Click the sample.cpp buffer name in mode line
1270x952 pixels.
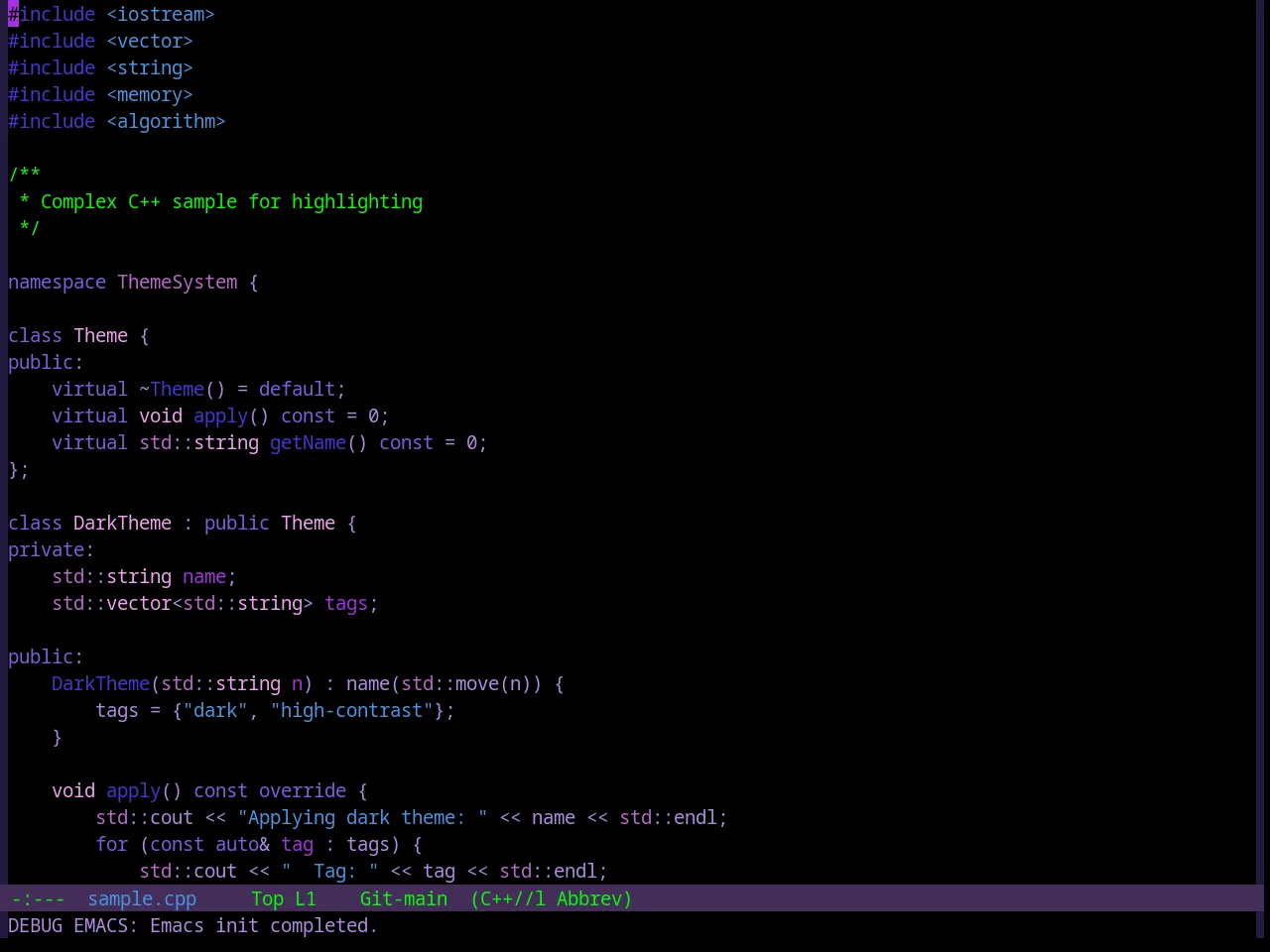click(x=142, y=898)
